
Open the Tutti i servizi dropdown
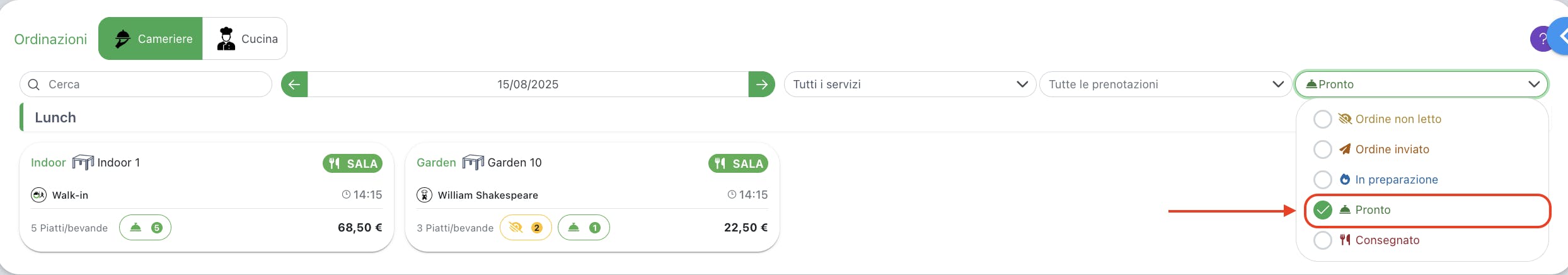[x=910, y=85]
